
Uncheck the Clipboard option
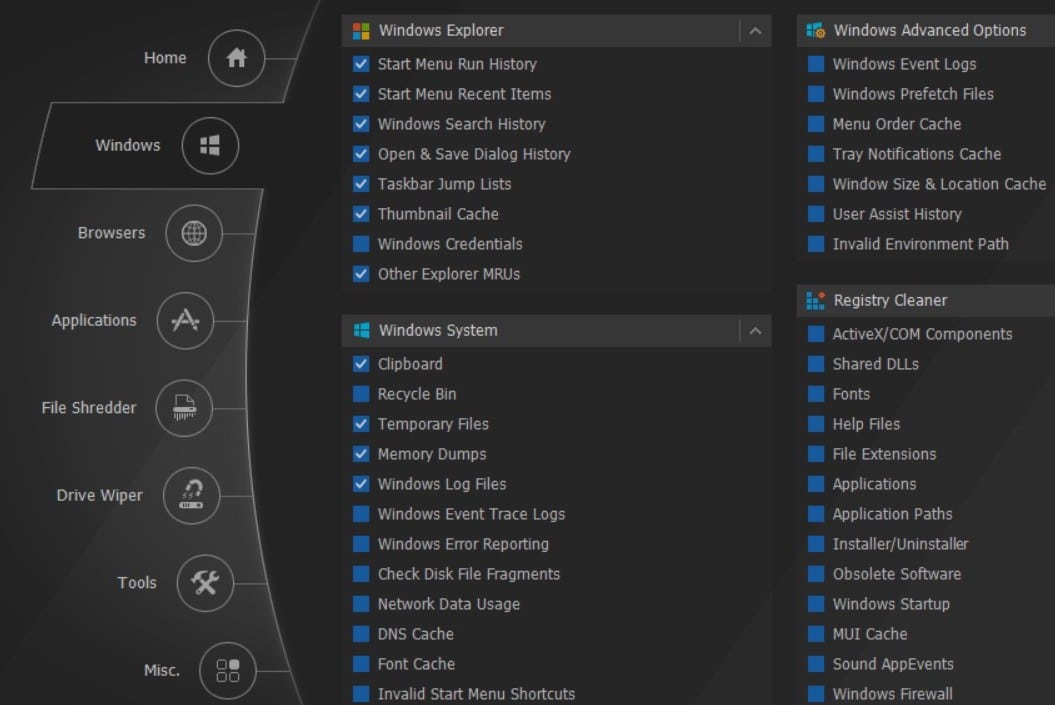[361, 364]
